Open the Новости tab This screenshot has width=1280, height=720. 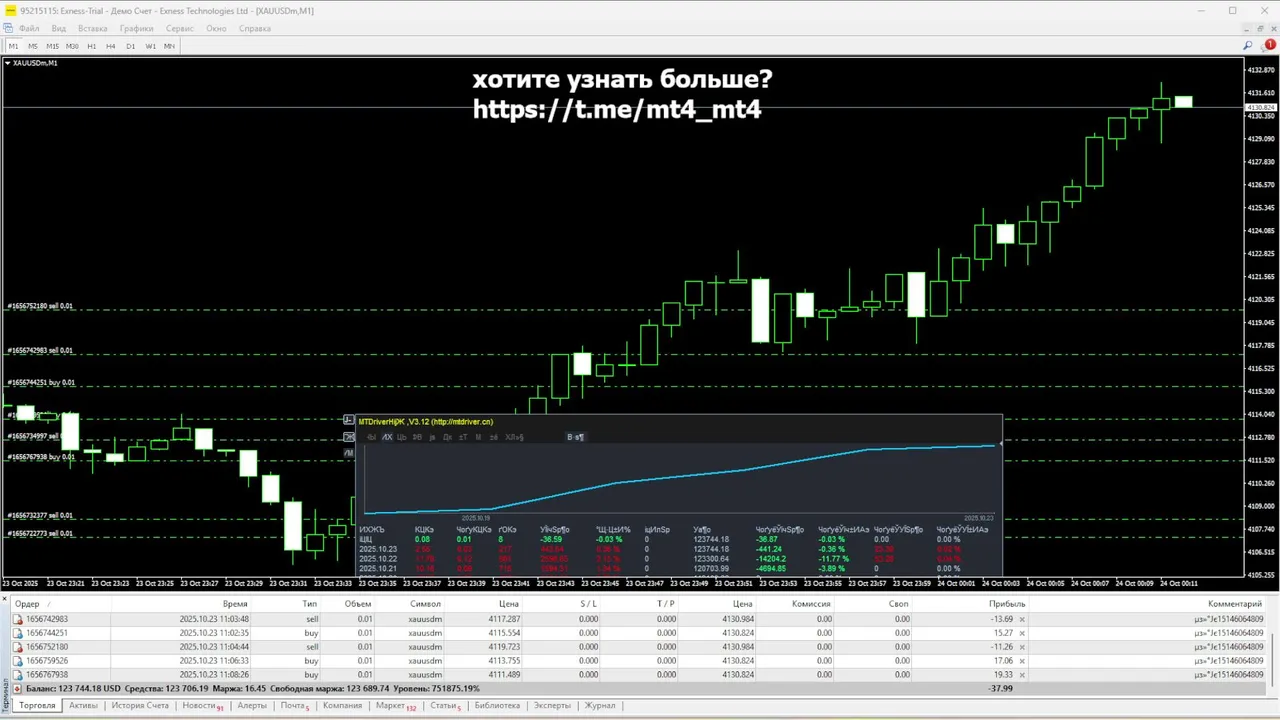(202, 706)
